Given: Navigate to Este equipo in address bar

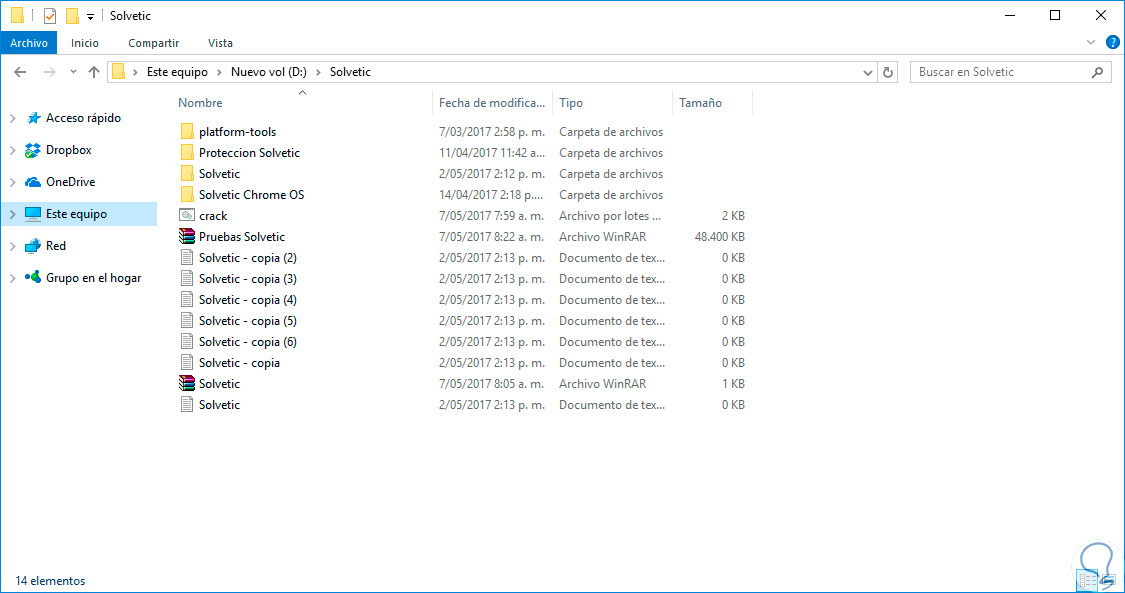Looking at the screenshot, I should pyautogui.click(x=177, y=72).
